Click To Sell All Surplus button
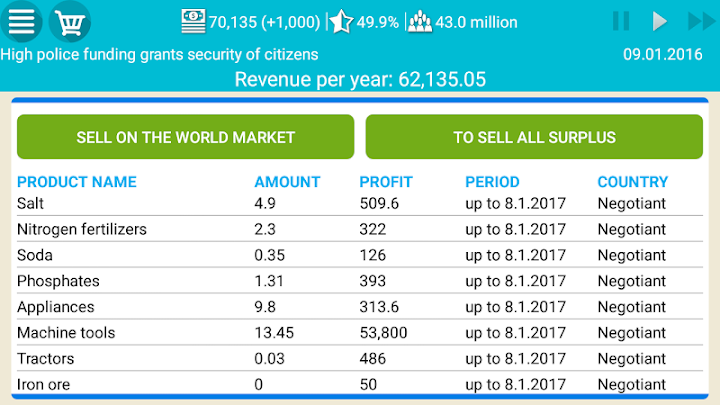The image size is (720, 405). pos(534,137)
